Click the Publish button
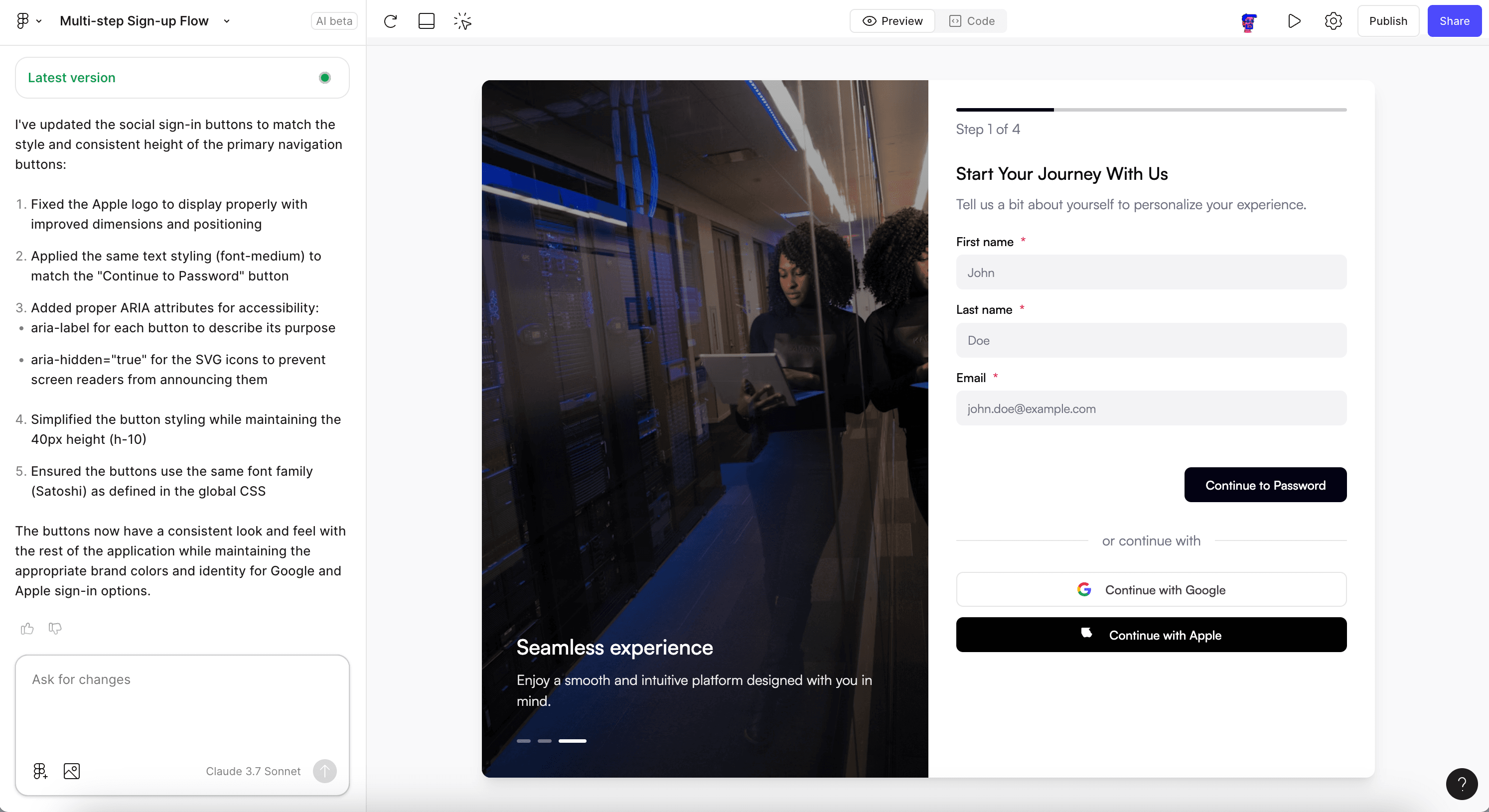 (1388, 21)
